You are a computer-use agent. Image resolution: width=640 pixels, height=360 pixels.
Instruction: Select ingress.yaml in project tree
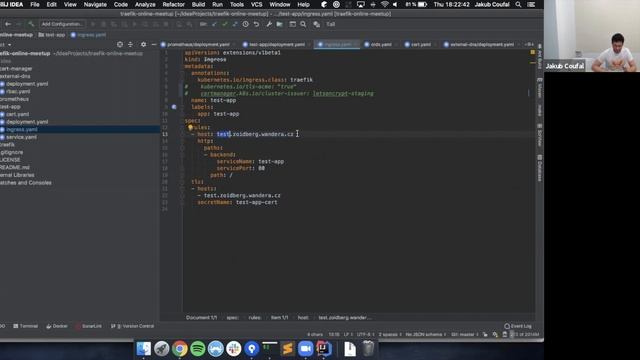22,129
